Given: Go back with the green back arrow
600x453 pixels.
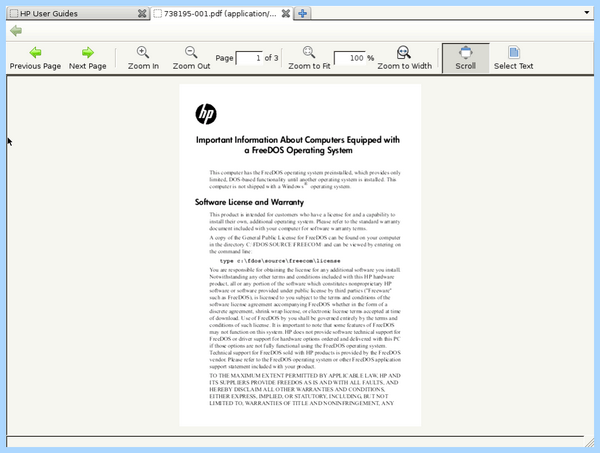Looking at the screenshot, I should (16, 31).
